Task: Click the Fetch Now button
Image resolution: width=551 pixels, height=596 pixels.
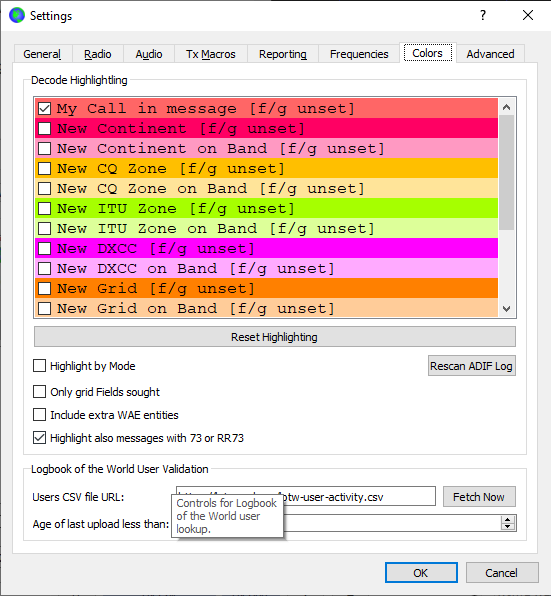Action: click(x=479, y=497)
